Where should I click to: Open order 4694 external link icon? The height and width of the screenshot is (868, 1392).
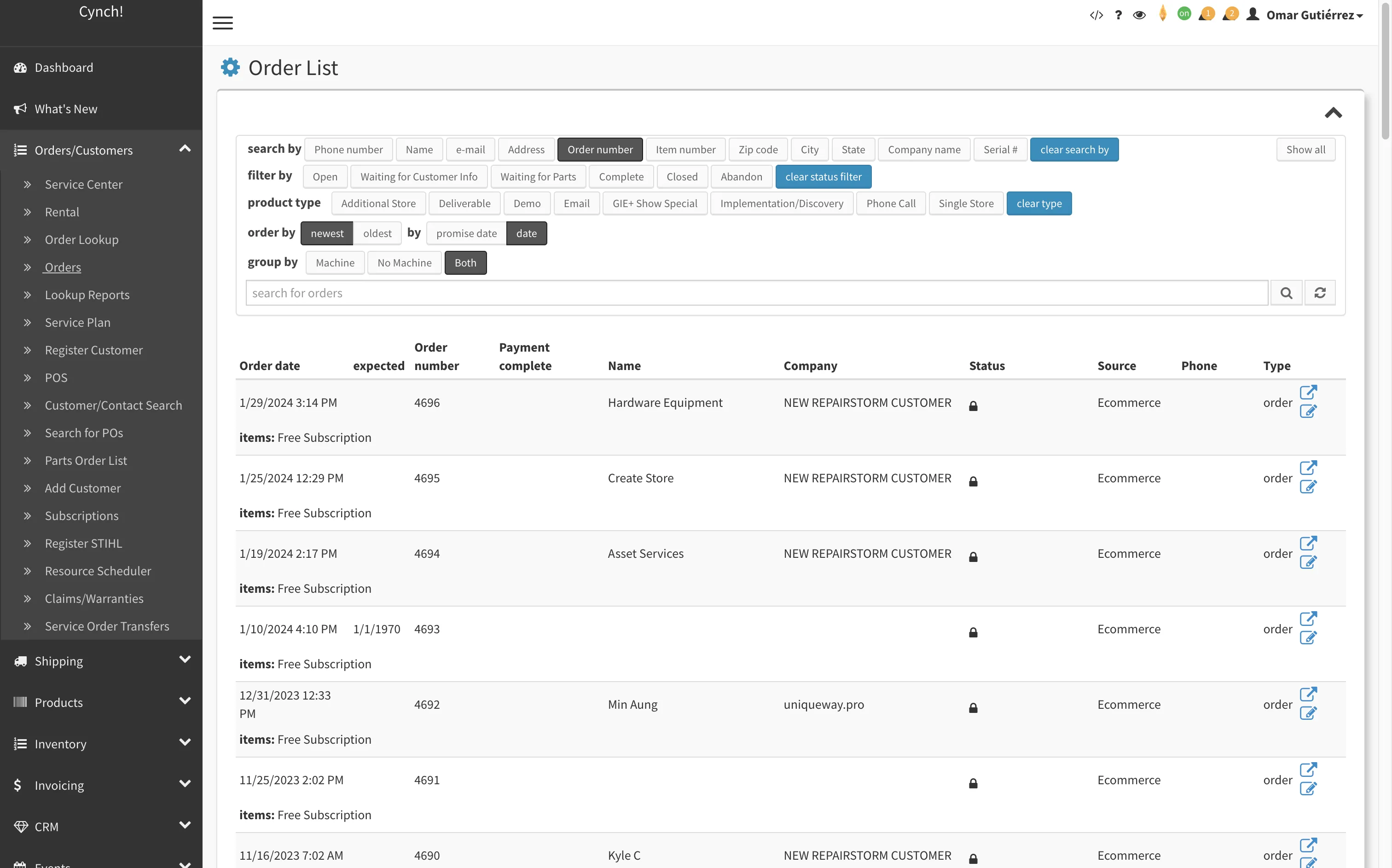1308,543
